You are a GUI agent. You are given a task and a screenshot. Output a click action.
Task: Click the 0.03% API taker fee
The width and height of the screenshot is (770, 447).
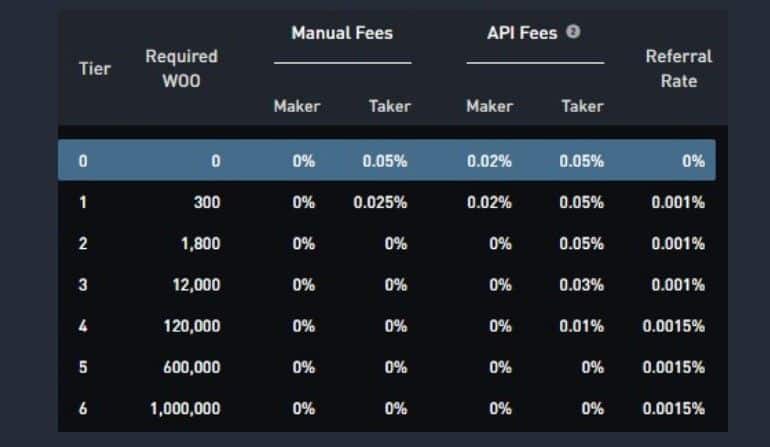click(x=582, y=285)
